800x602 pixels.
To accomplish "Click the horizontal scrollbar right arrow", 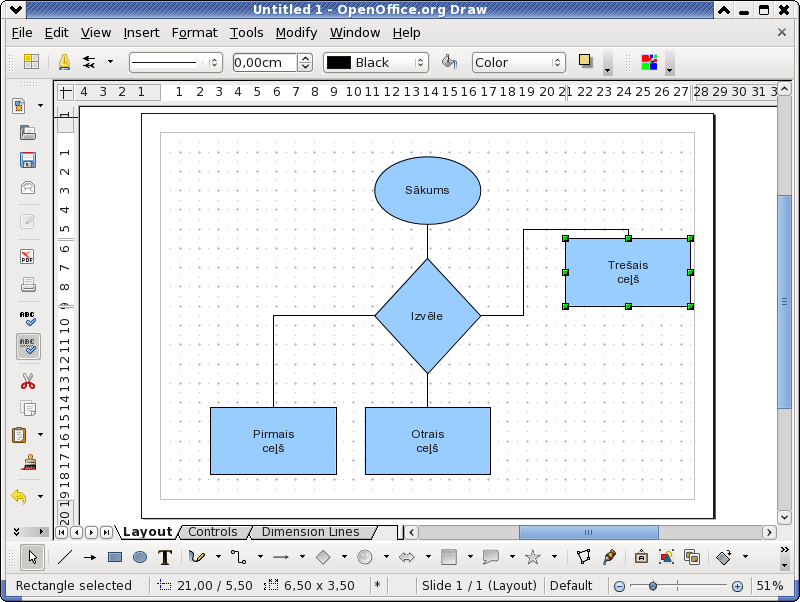I will pyautogui.click(x=769, y=533).
